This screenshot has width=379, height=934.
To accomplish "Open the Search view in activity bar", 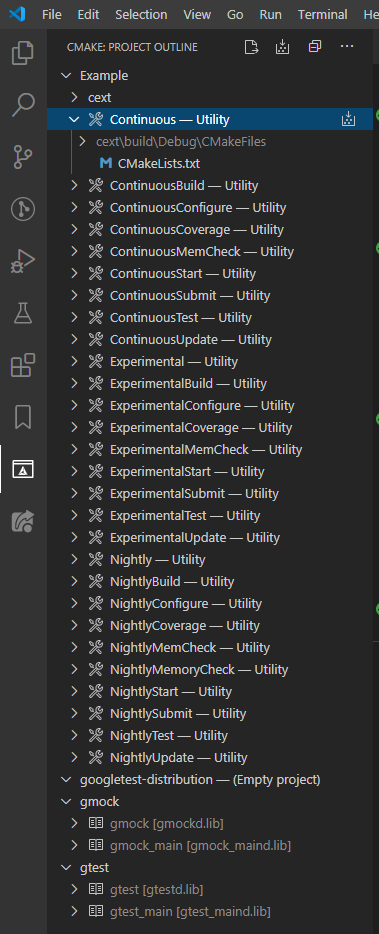I will (23, 105).
